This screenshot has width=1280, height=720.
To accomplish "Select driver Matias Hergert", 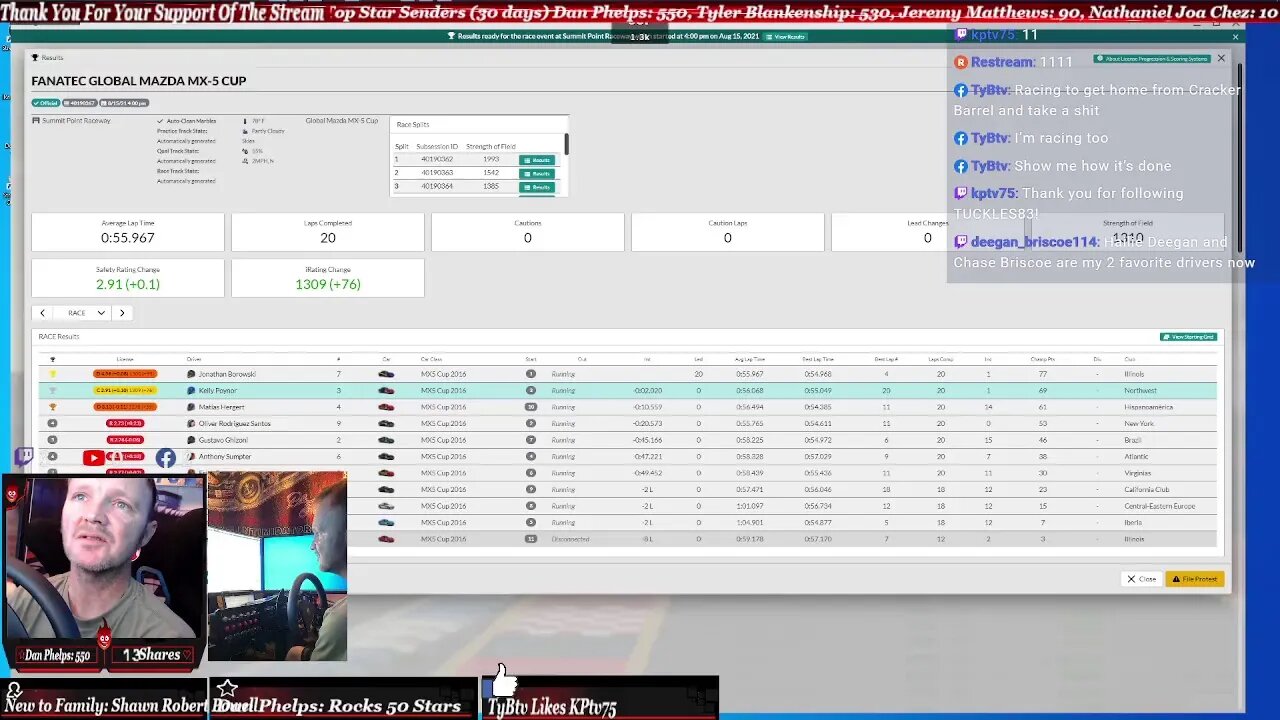I will pyautogui.click(x=222, y=407).
